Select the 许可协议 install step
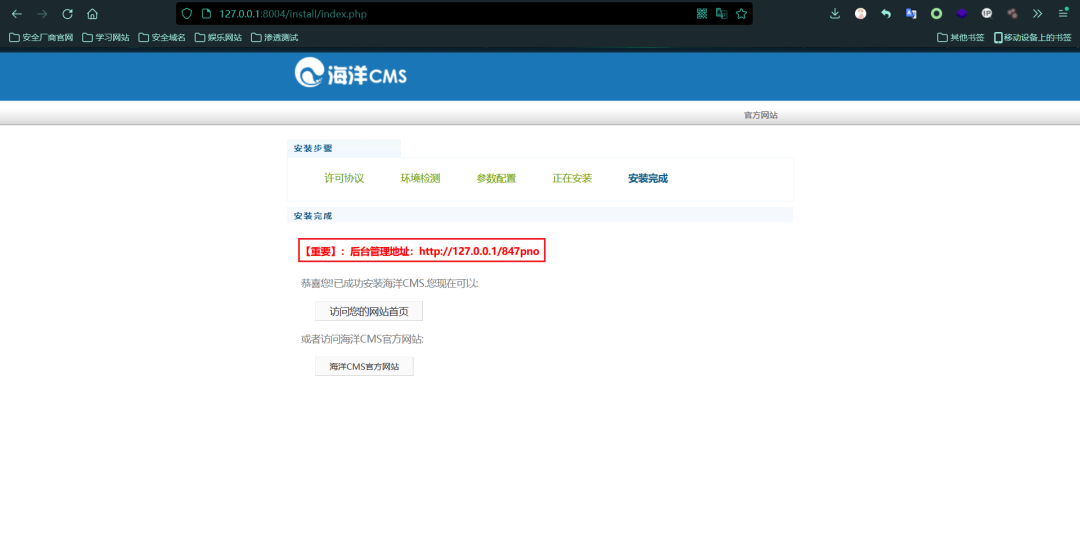Screen dimensions: 1080x548 [x=344, y=178]
